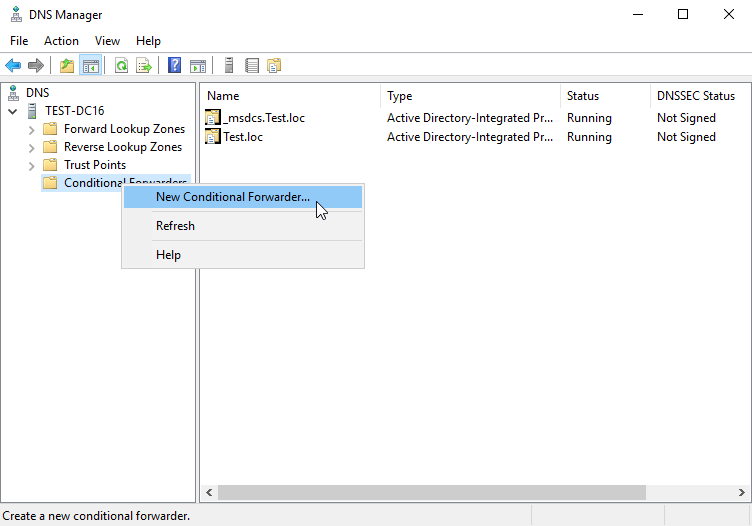Image resolution: width=752 pixels, height=526 pixels.
Task: Toggle the Show/Hide Console Tree icon
Action: (91, 65)
